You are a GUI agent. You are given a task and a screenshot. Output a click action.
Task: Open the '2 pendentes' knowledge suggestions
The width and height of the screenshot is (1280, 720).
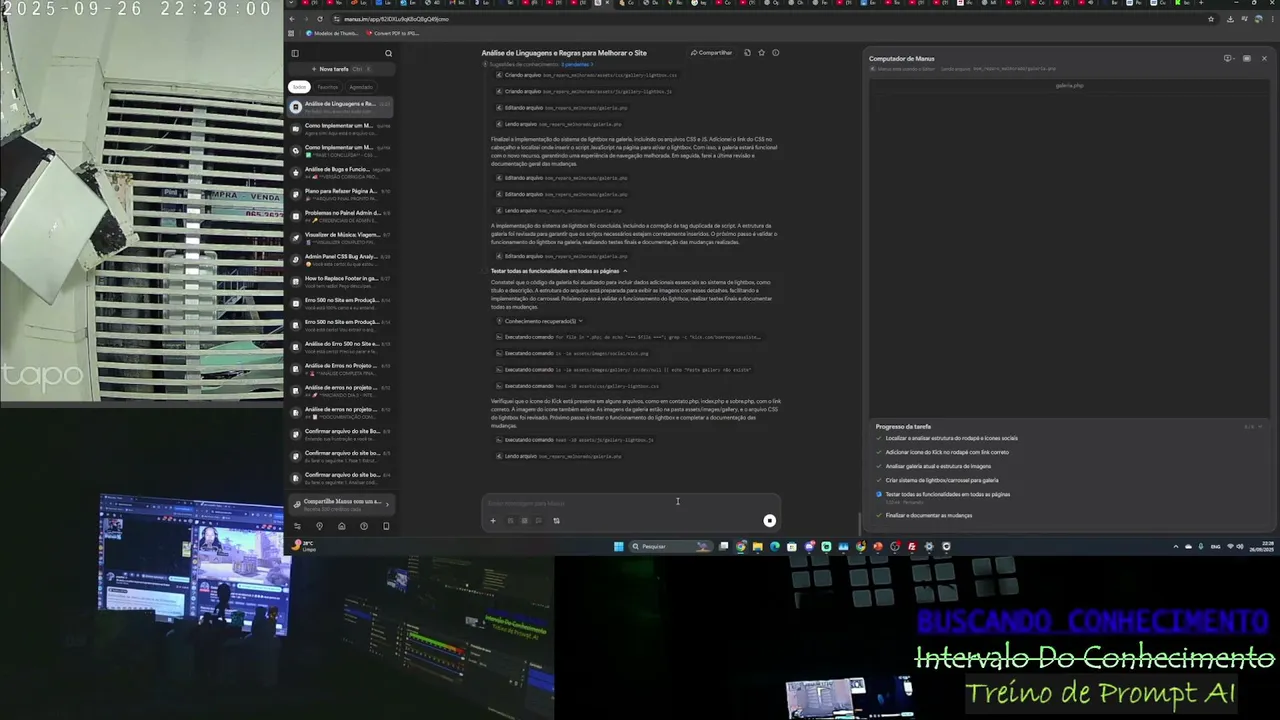tap(576, 64)
